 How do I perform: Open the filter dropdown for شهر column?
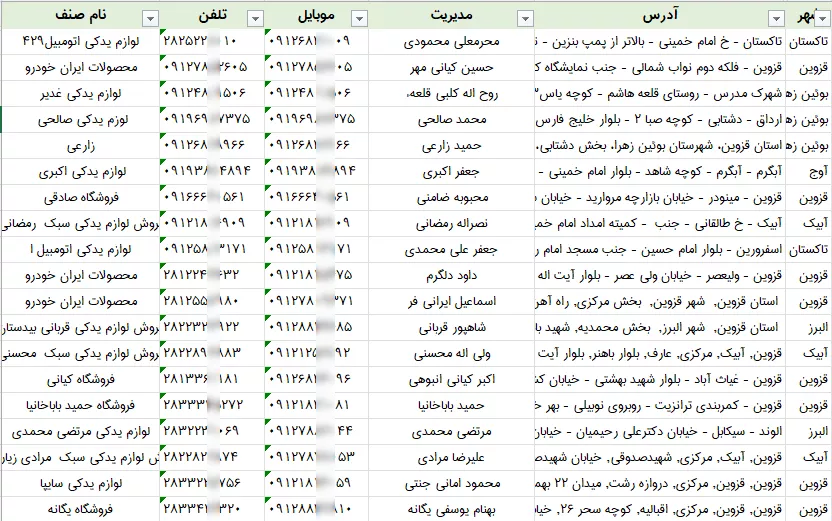point(822,19)
